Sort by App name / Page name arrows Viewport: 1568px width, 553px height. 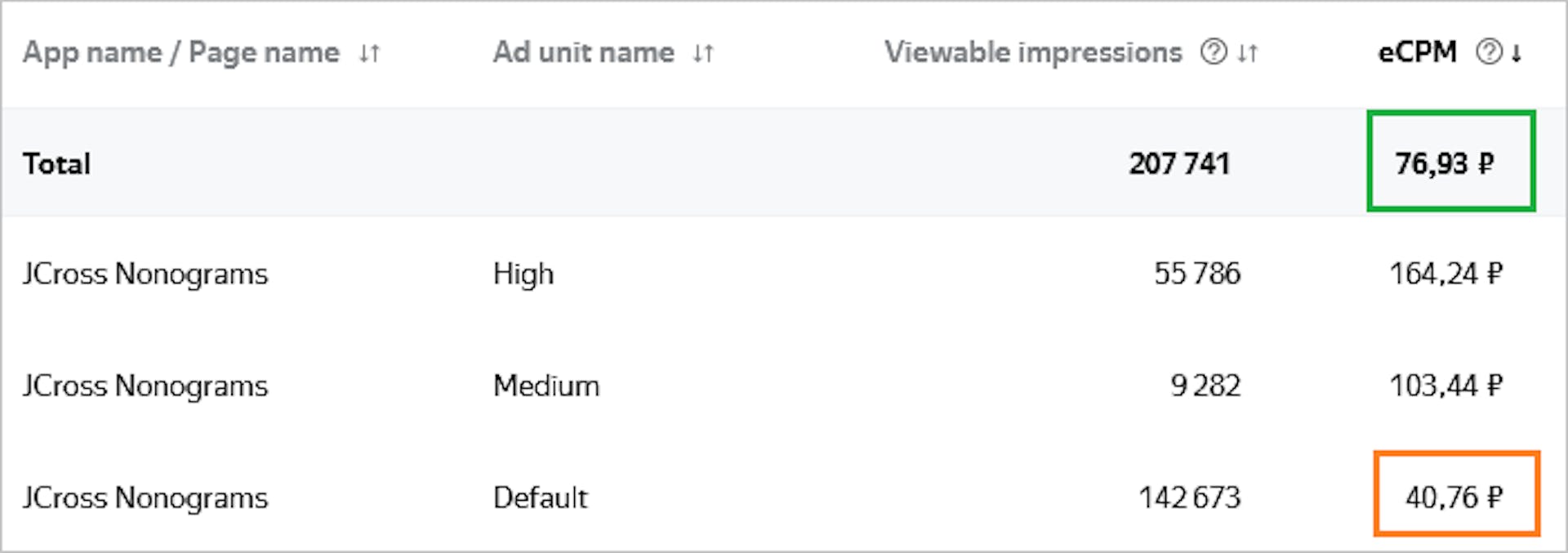(x=369, y=53)
